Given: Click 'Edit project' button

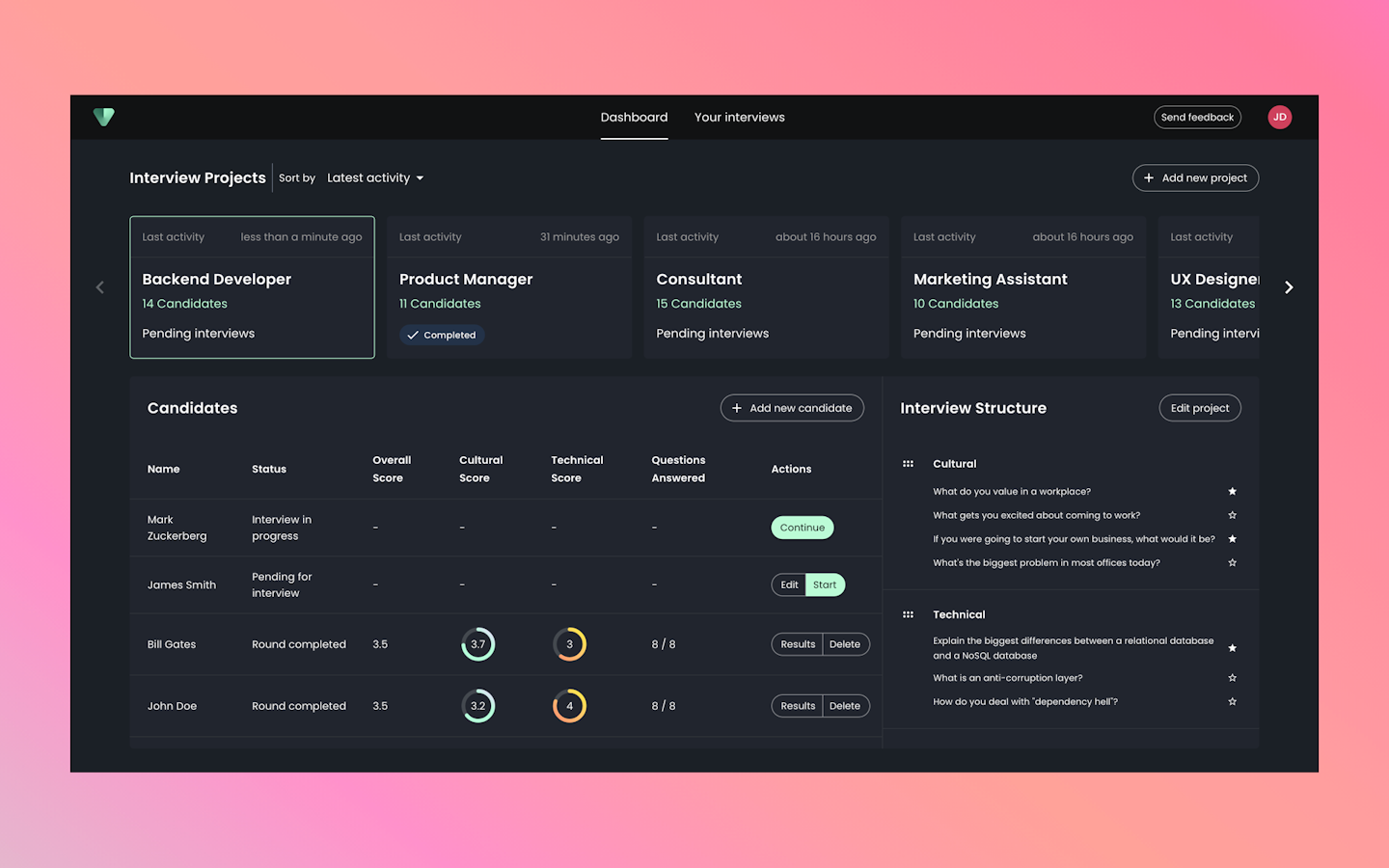Looking at the screenshot, I should [1199, 408].
